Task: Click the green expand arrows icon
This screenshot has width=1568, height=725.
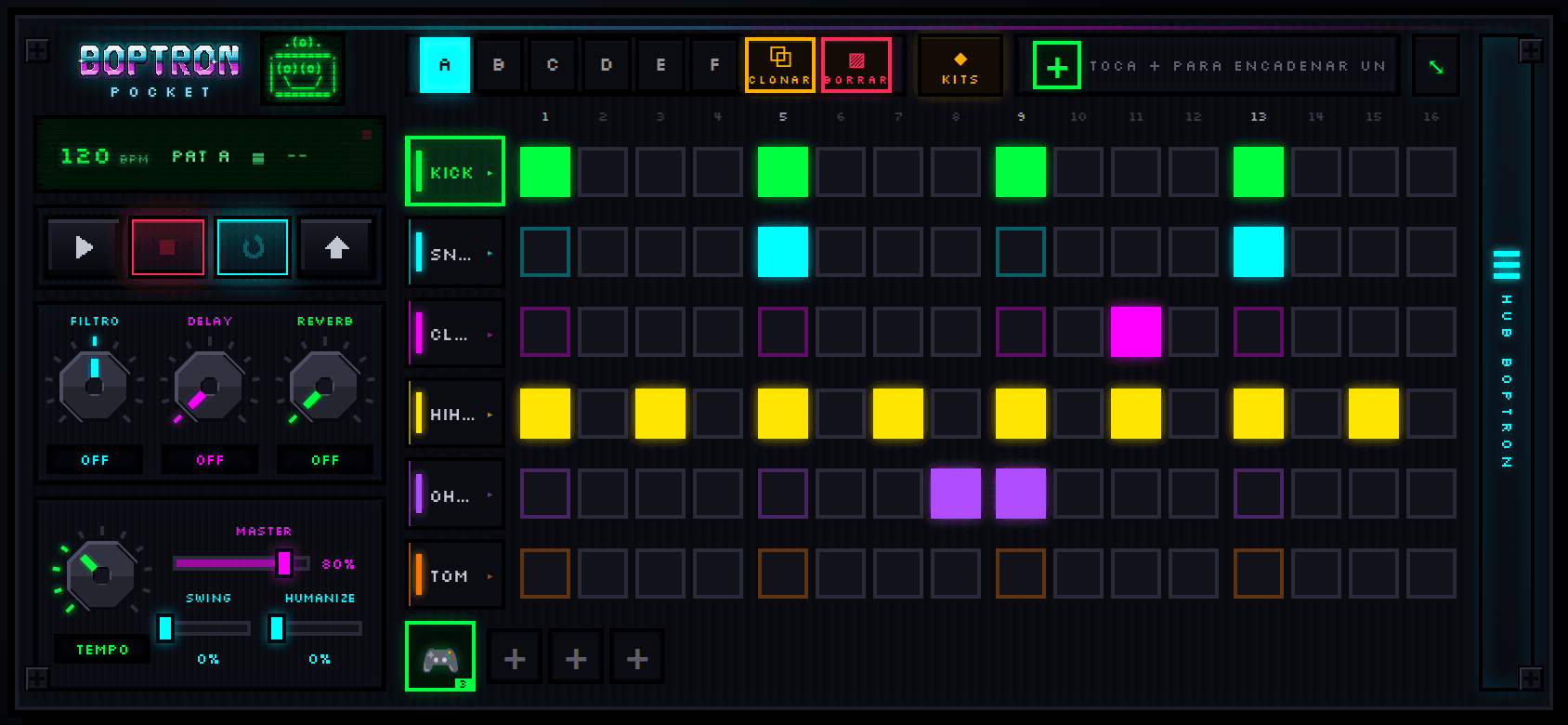Action: click(x=1436, y=66)
